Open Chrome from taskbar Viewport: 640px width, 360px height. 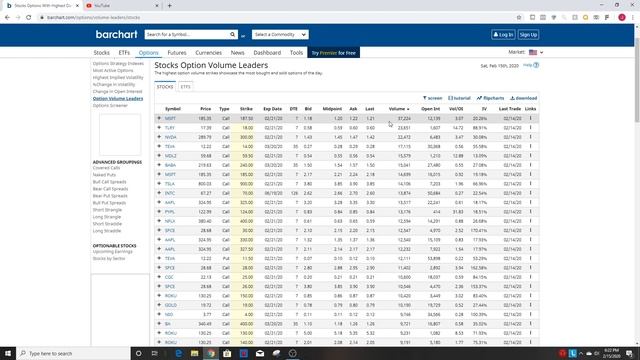(x=211, y=353)
